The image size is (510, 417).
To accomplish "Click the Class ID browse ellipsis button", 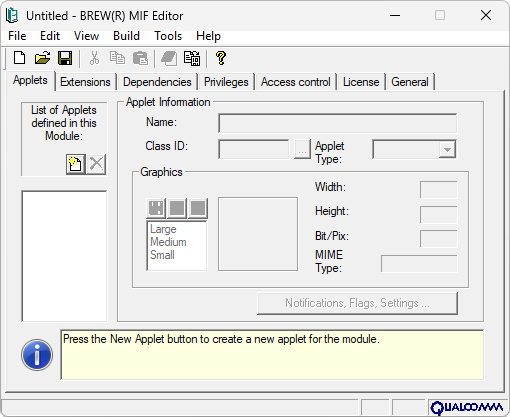I will click(x=302, y=149).
